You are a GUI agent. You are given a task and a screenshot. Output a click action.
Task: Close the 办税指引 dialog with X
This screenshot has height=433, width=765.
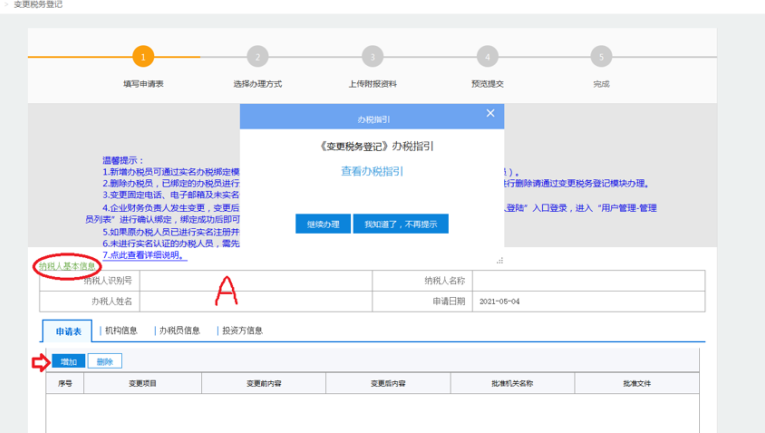[x=490, y=114]
